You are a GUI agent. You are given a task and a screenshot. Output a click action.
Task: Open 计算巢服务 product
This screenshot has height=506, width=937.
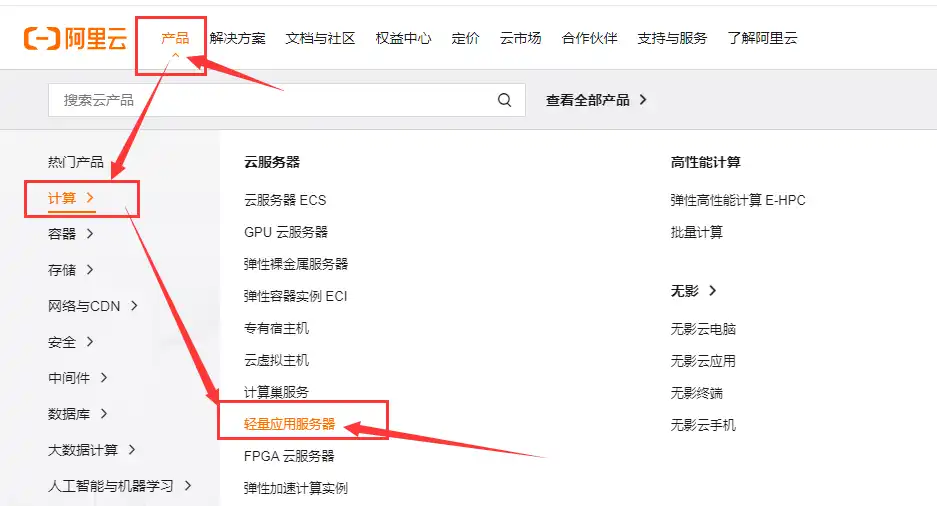[276, 392]
